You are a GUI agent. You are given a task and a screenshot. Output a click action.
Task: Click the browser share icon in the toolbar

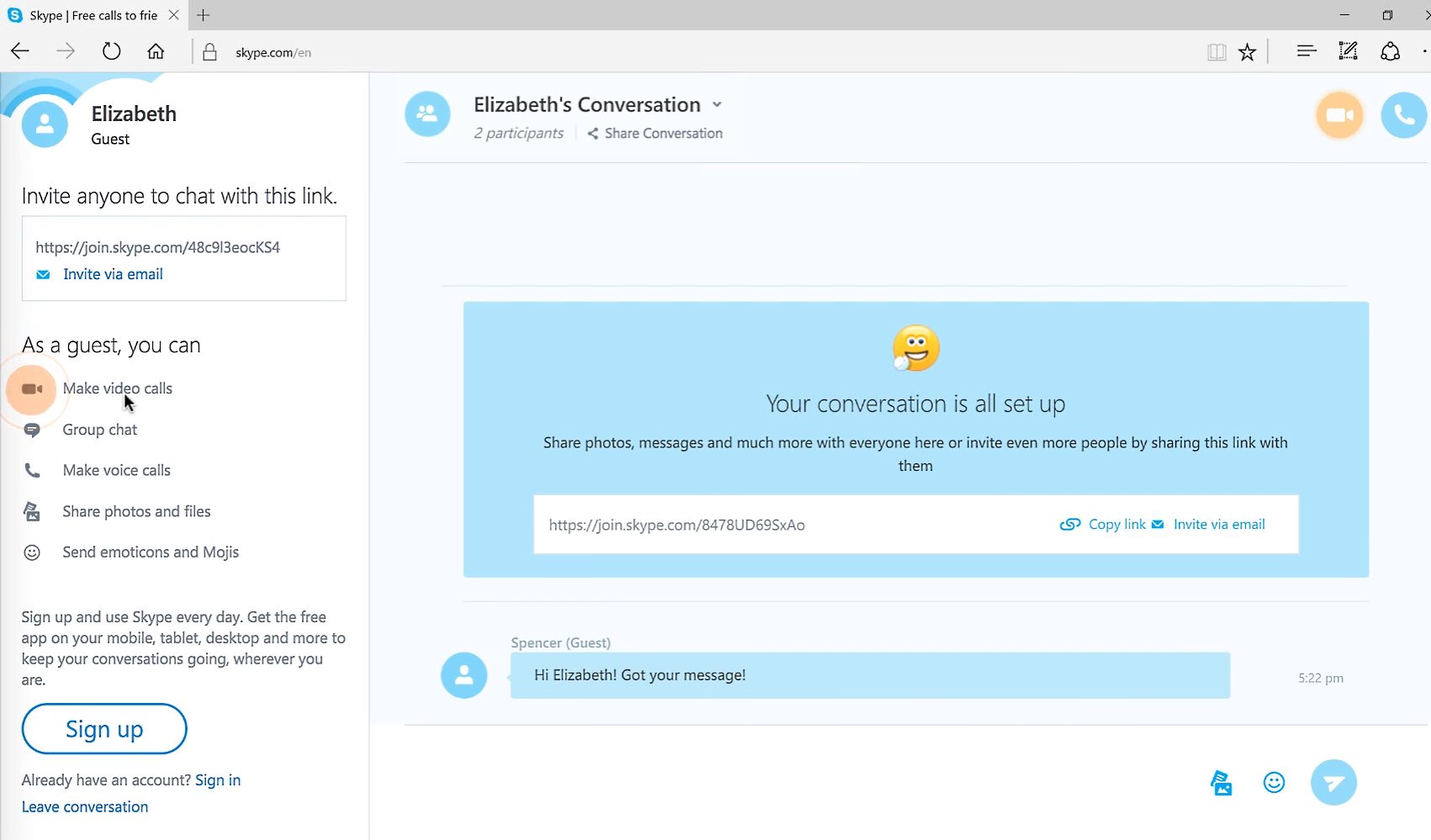click(1390, 52)
